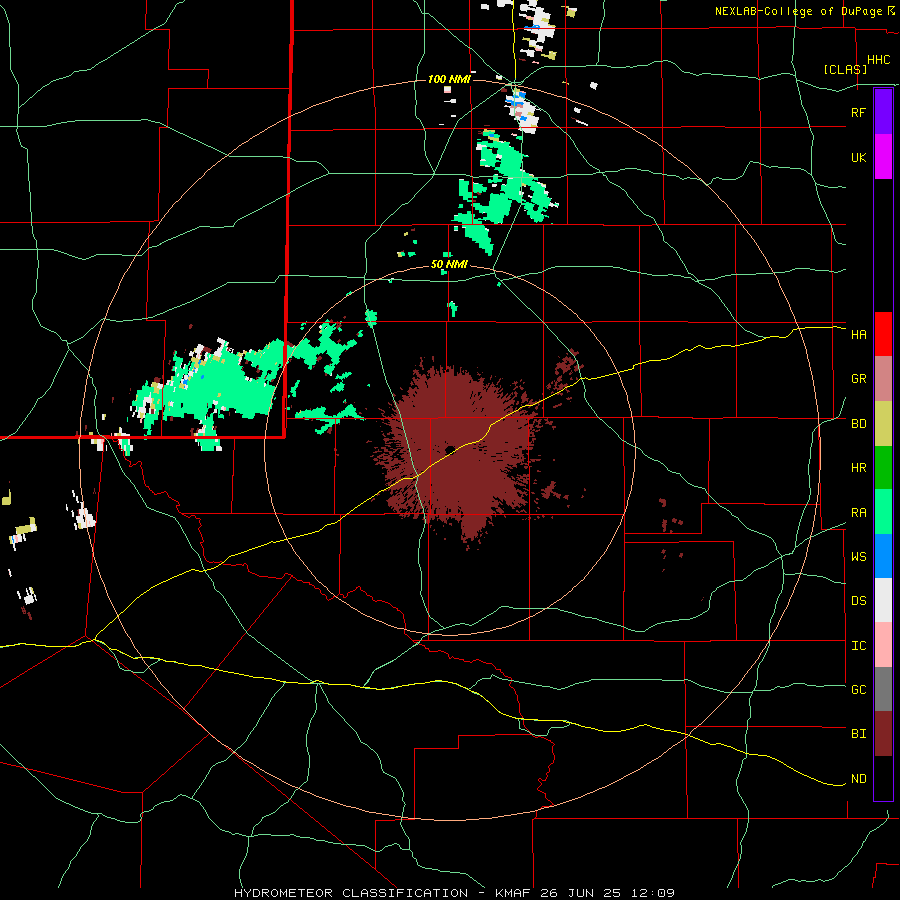Image resolution: width=900 pixels, height=900 pixels.
Task: Click the GR legend label
Action: click(x=858, y=379)
